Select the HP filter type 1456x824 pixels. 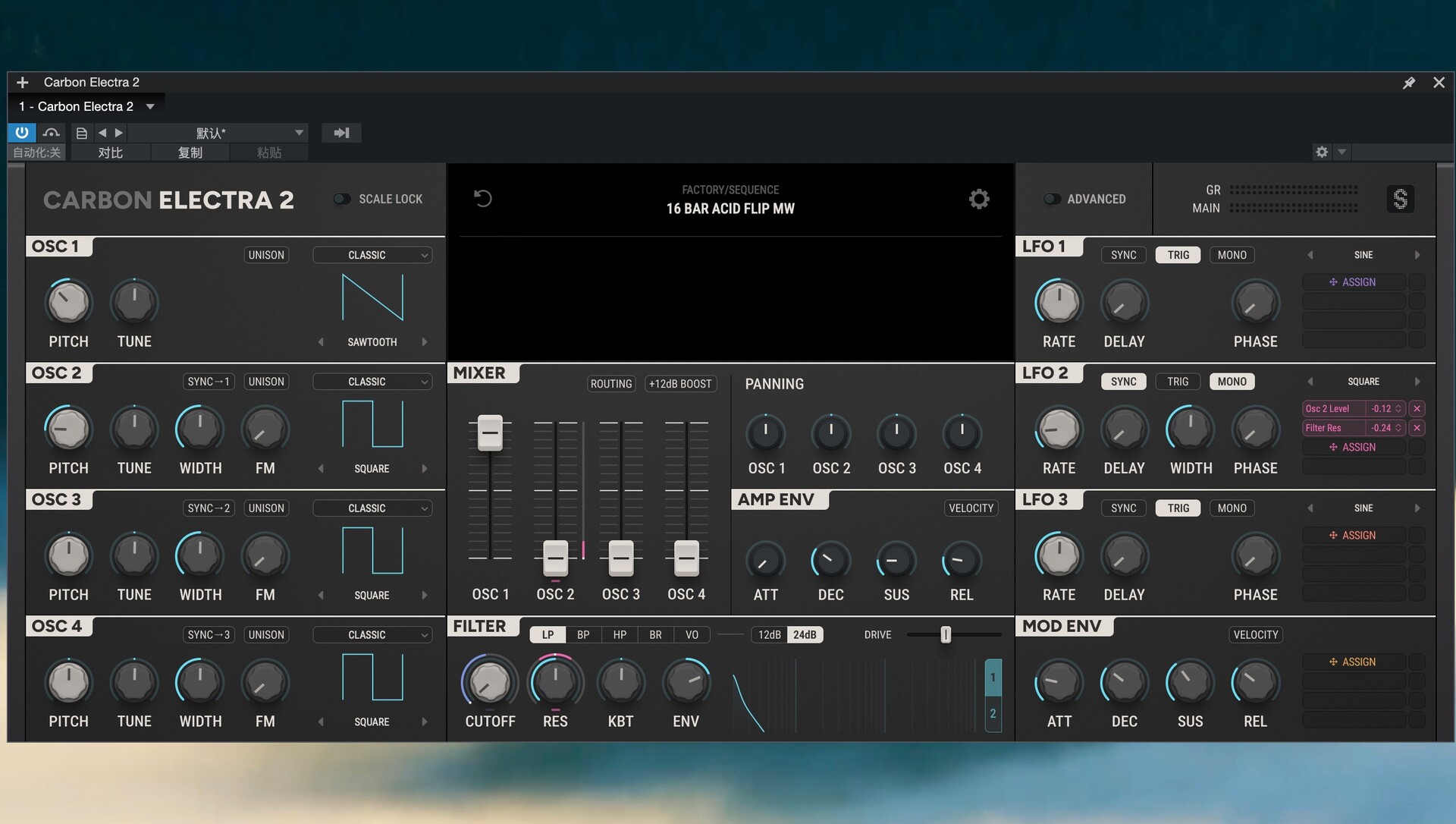click(620, 635)
